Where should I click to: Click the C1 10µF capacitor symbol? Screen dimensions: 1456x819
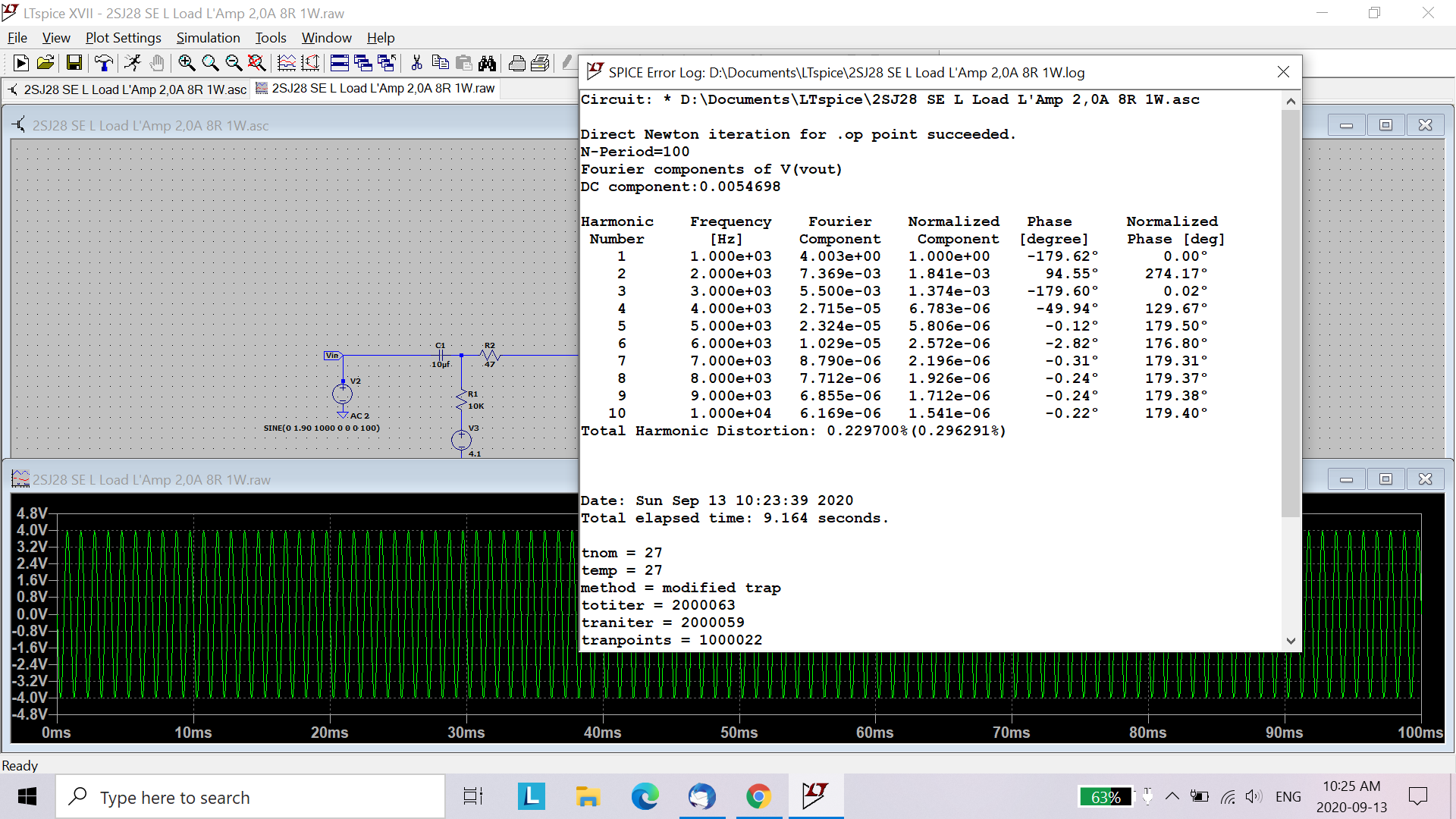(441, 355)
